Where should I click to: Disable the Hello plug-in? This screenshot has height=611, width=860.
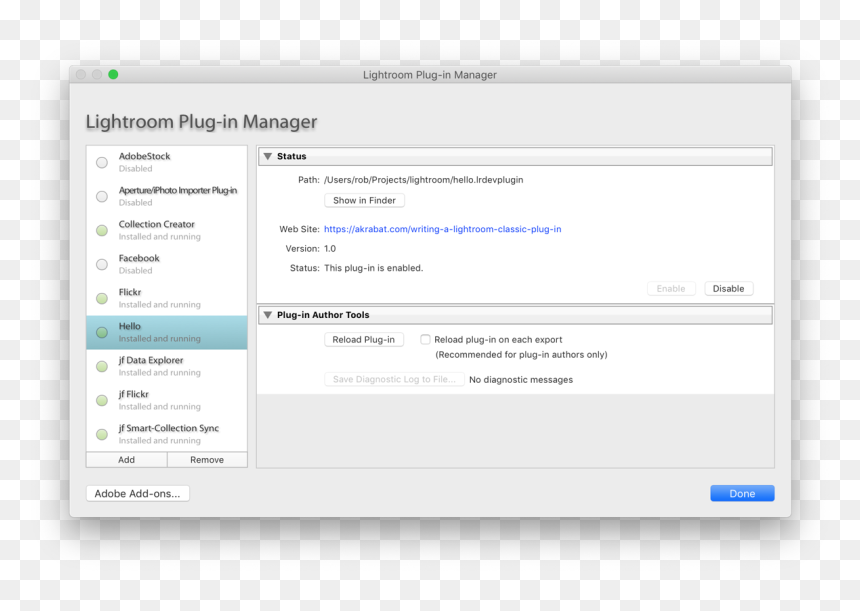tap(728, 288)
